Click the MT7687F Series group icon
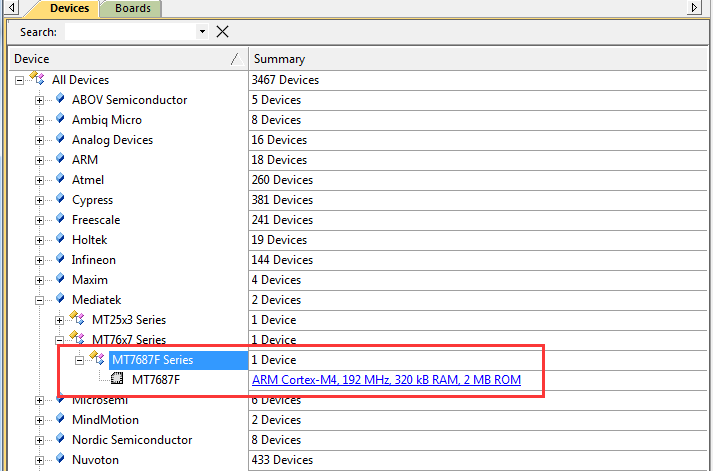 point(97,358)
